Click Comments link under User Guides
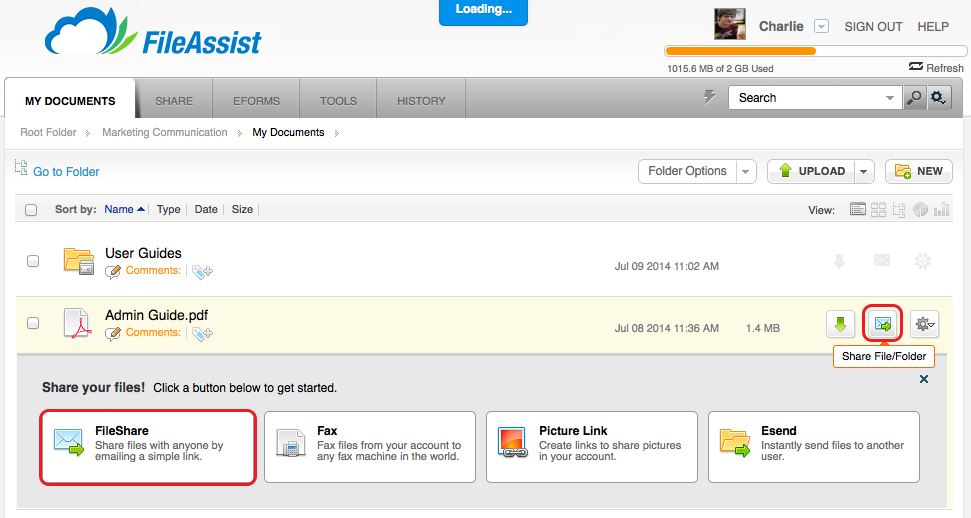The image size is (971, 518). pos(153,271)
